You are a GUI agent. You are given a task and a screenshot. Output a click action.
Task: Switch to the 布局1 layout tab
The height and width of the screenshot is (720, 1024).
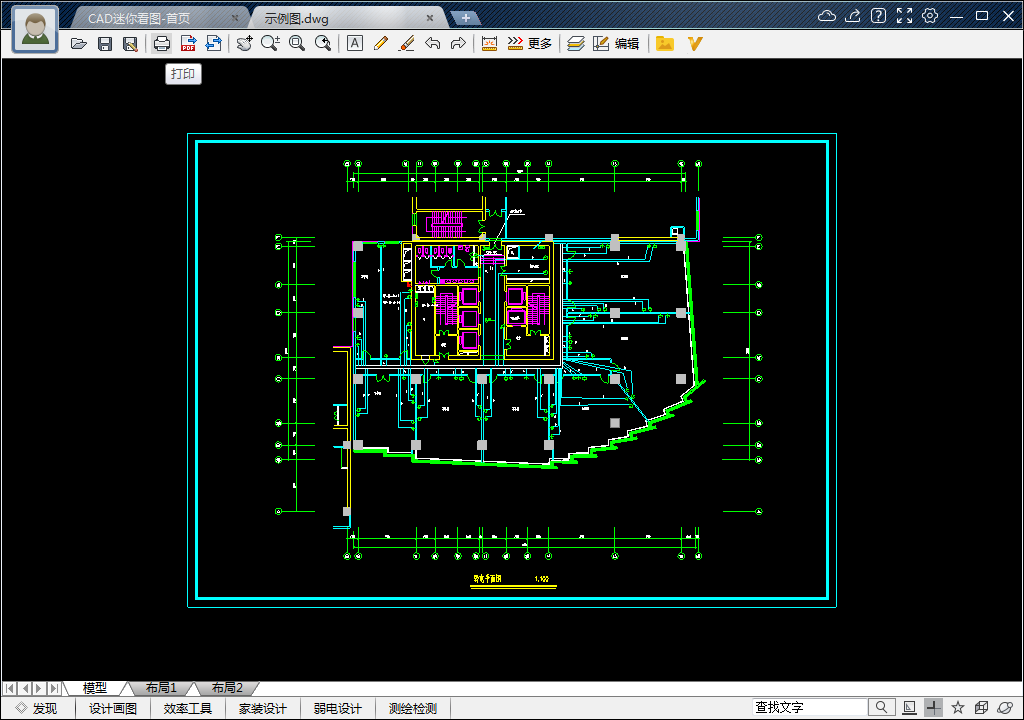tap(161, 688)
